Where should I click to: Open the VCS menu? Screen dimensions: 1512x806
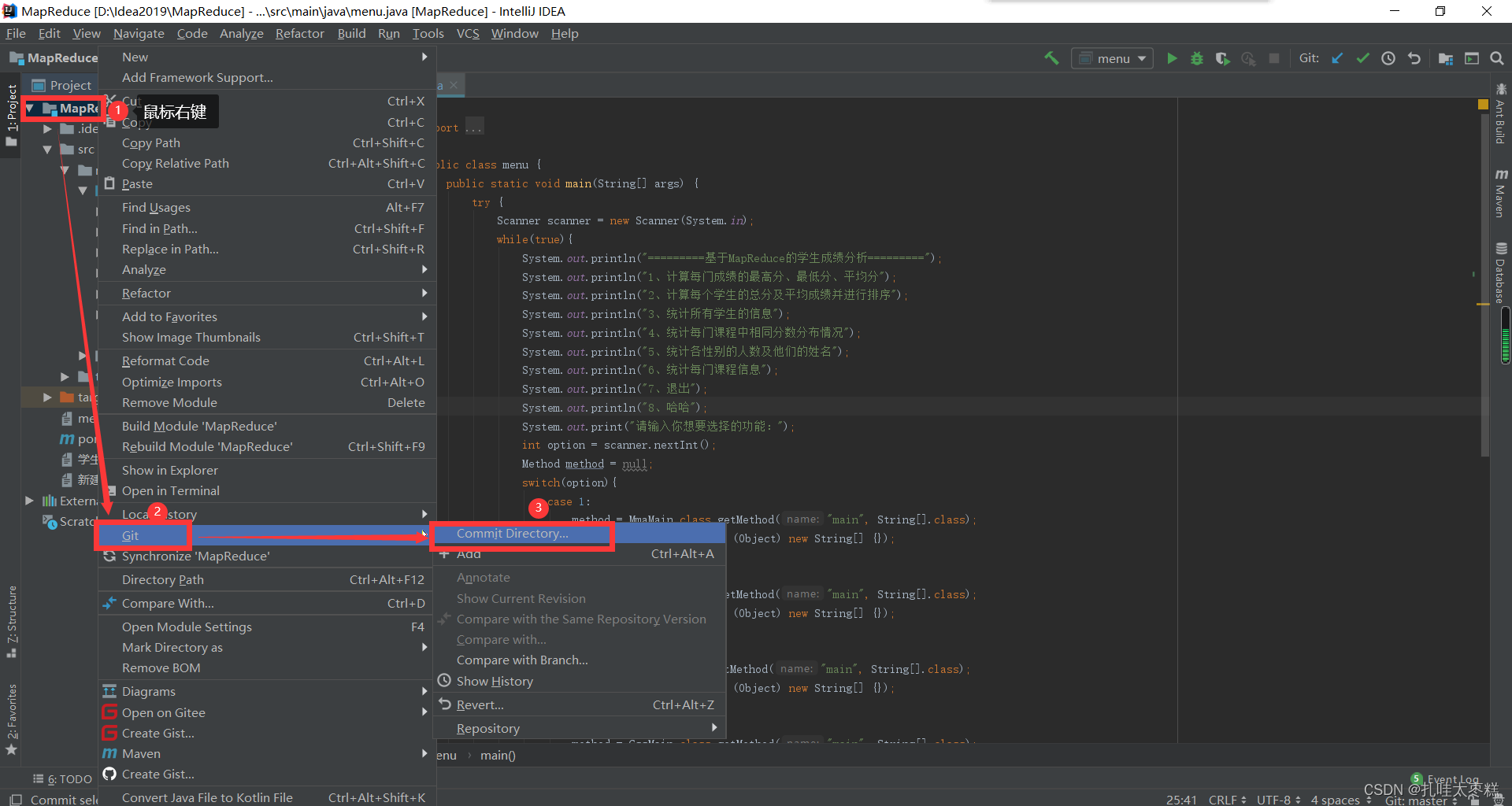468,33
